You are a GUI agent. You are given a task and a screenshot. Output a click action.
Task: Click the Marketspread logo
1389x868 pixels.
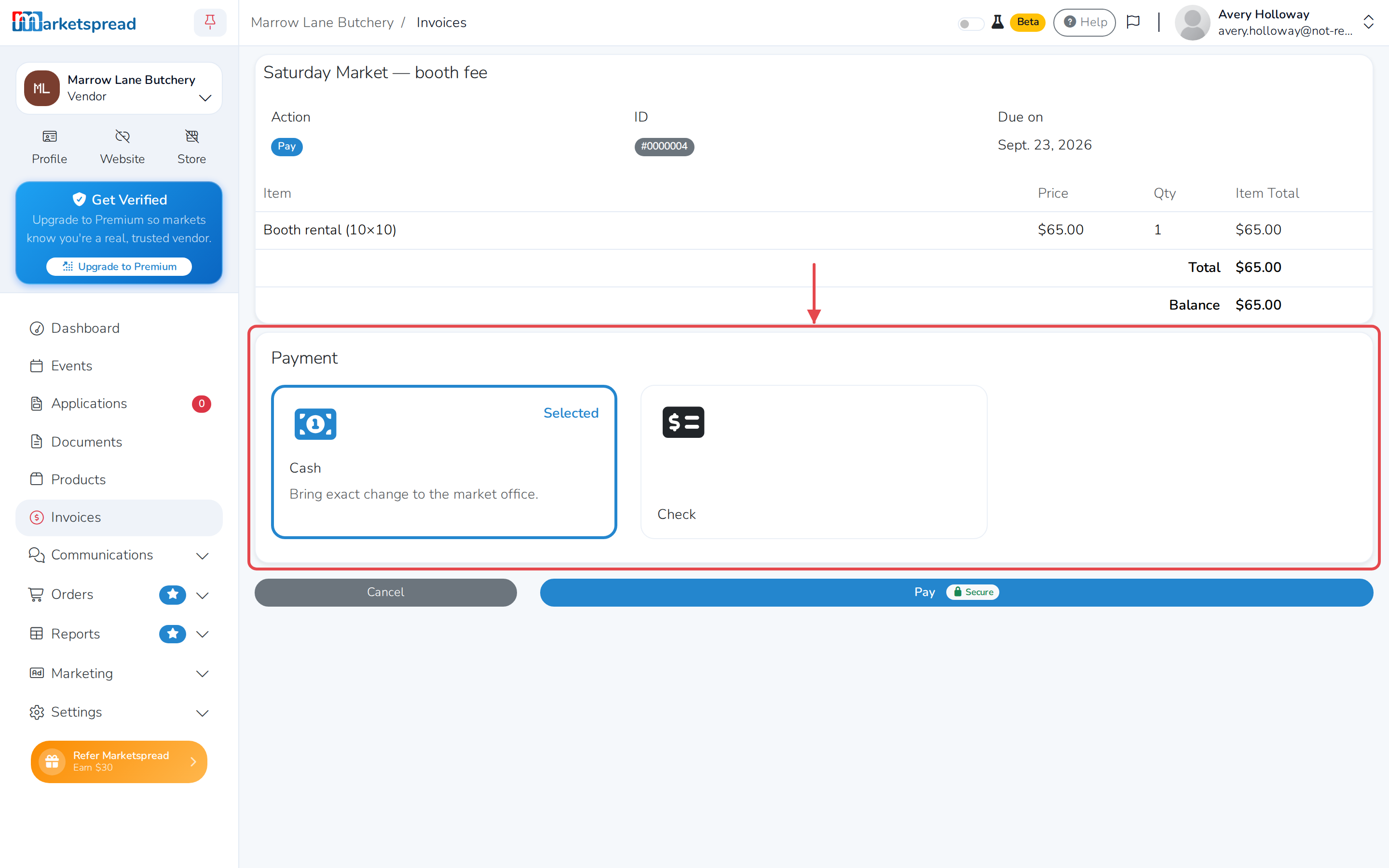pyautogui.click(x=74, y=22)
